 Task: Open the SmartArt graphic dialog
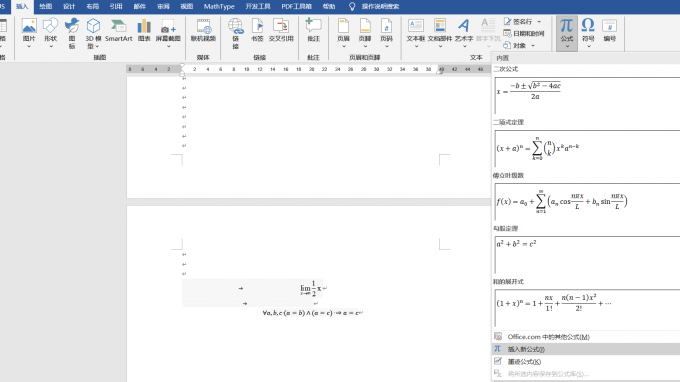[118, 30]
